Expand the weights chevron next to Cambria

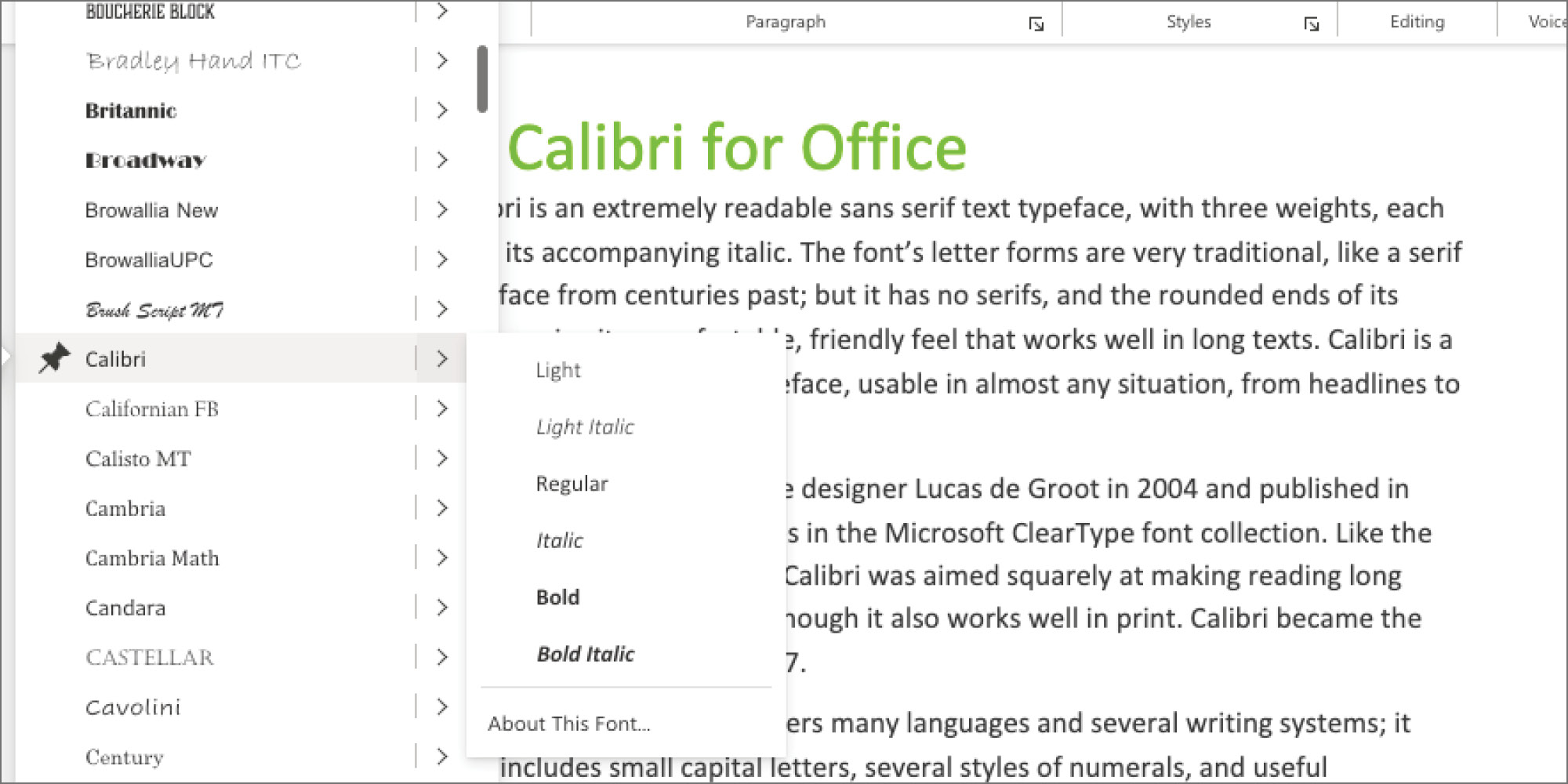442,508
